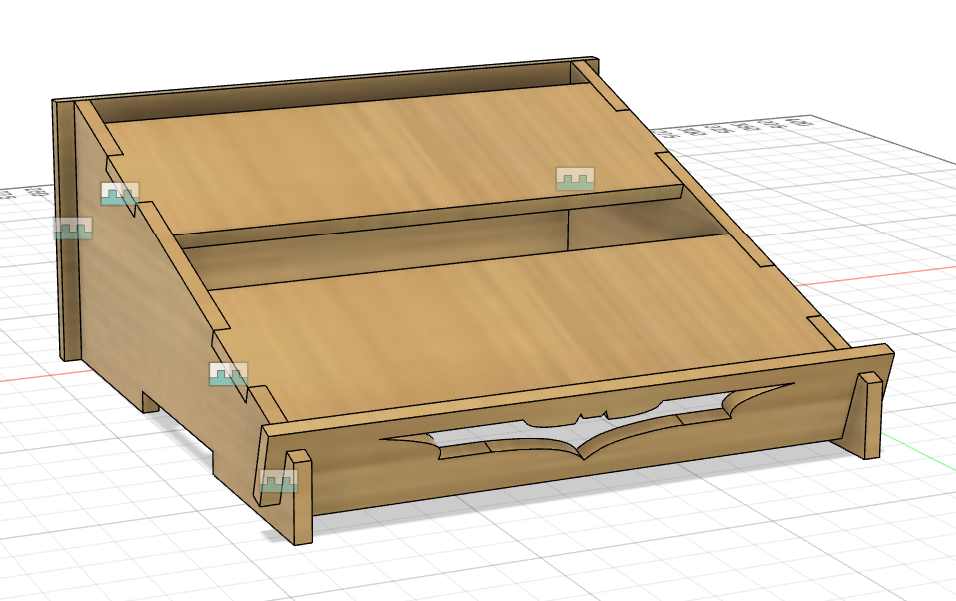The image size is (956, 601).
Task: Select the front right leg tab
Action: (x=869, y=414)
